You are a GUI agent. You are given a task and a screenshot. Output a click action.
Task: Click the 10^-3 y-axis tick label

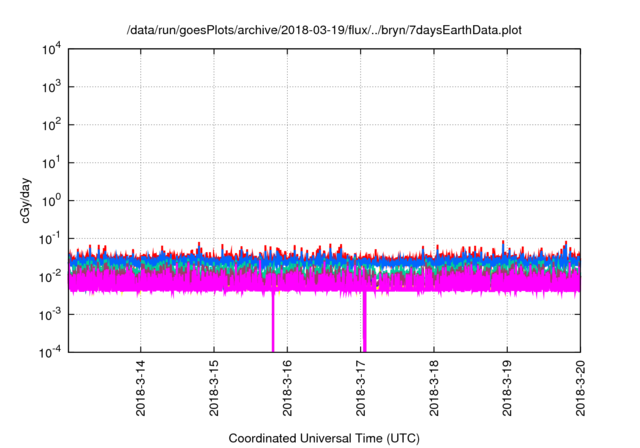point(51,315)
